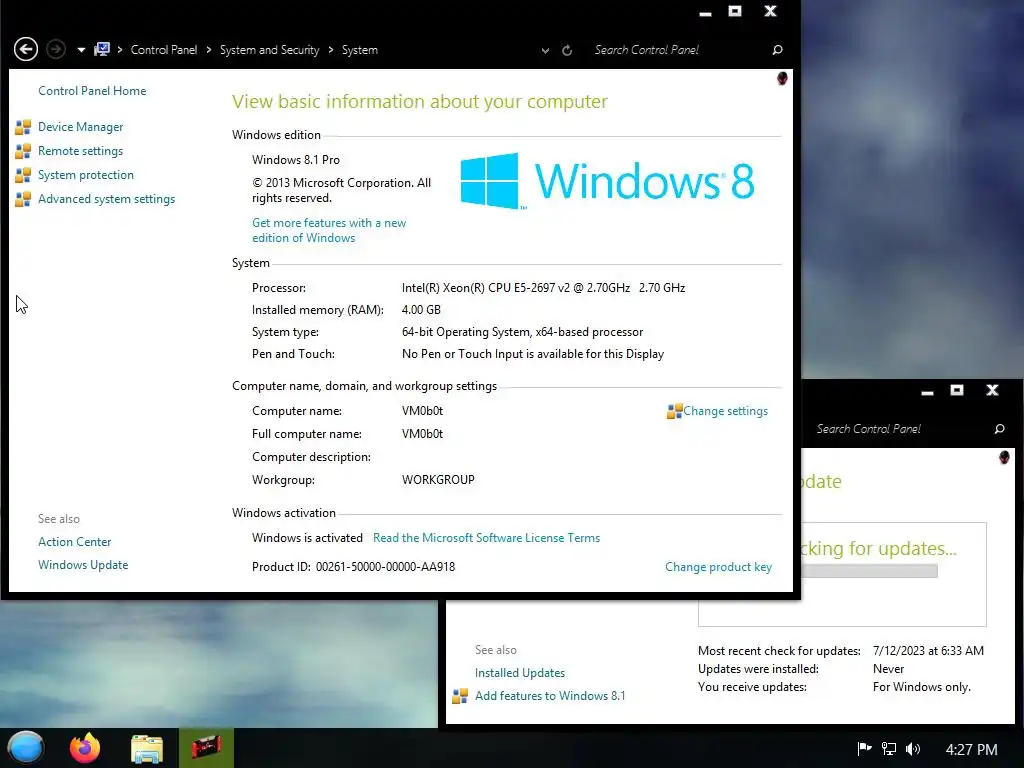Expand the chevron after System and Security
This screenshot has height=768, width=1024.
click(330, 50)
